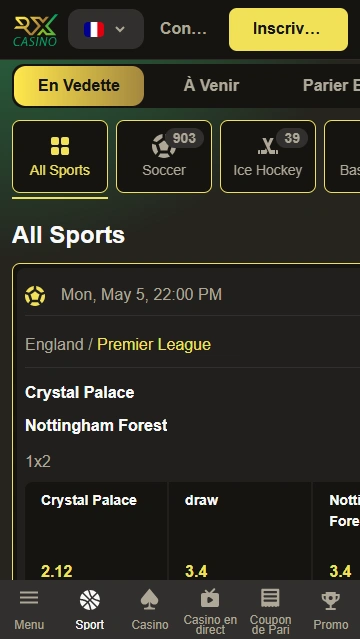This screenshot has height=639, width=360.
Task: Open the Coupon de Pari betslip
Action: [270, 610]
